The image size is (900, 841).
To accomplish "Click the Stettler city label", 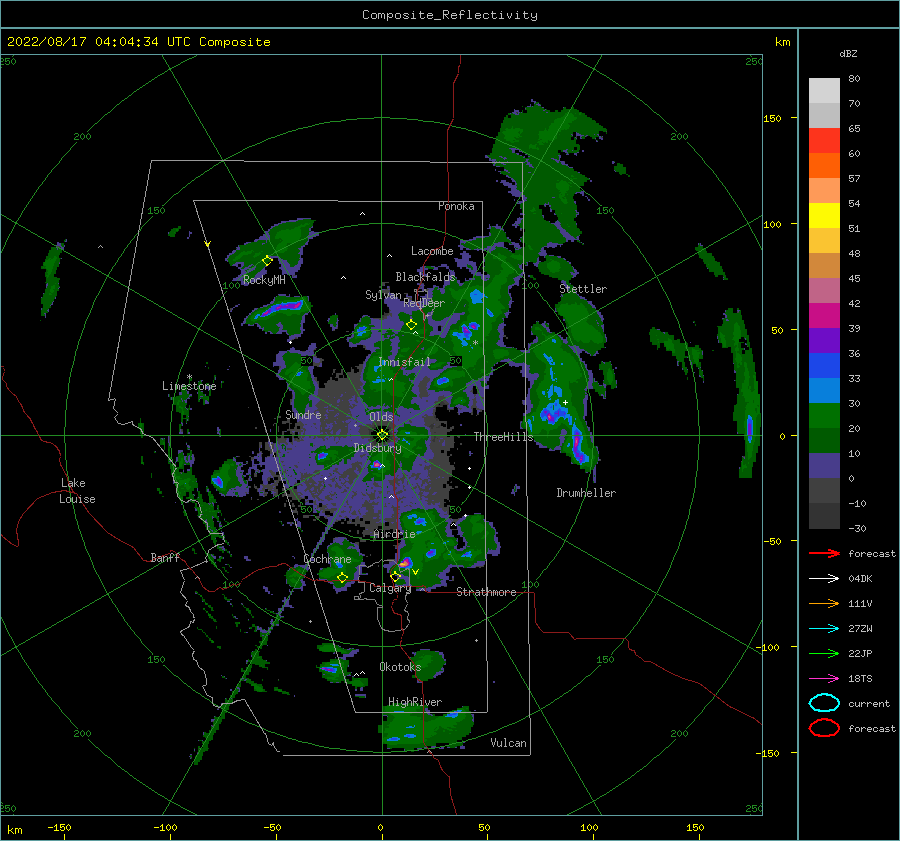I will [583, 289].
